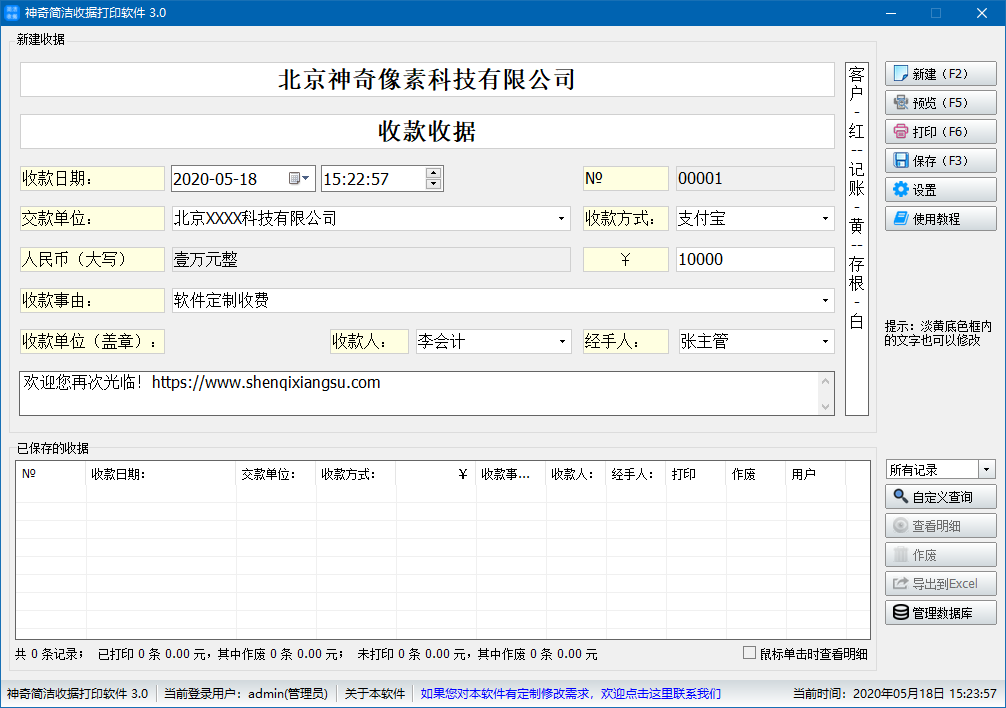Save the receipt with 保存 (F3)
The image size is (1006, 708).
pos(940,160)
